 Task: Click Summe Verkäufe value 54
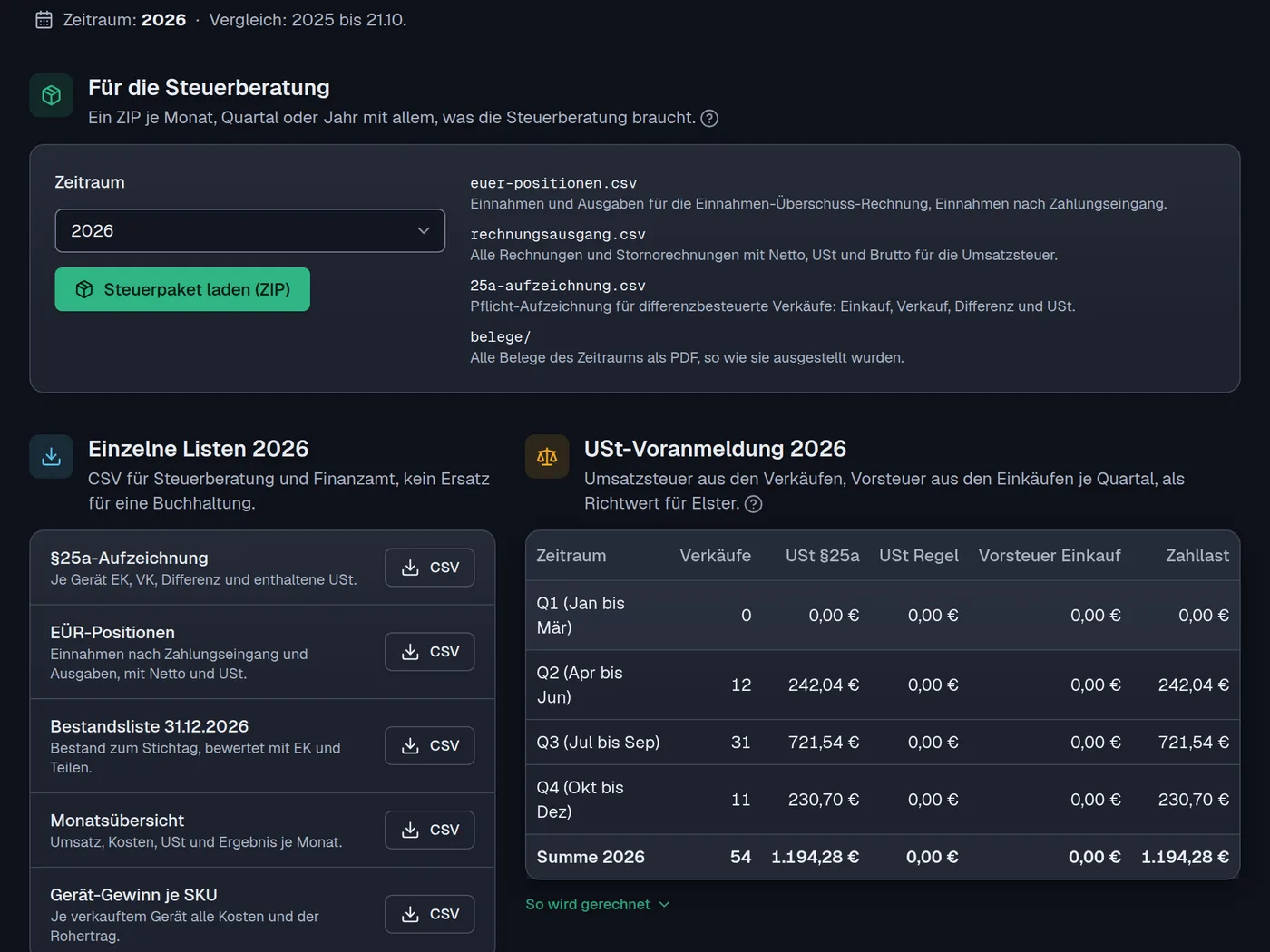pos(741,858)
